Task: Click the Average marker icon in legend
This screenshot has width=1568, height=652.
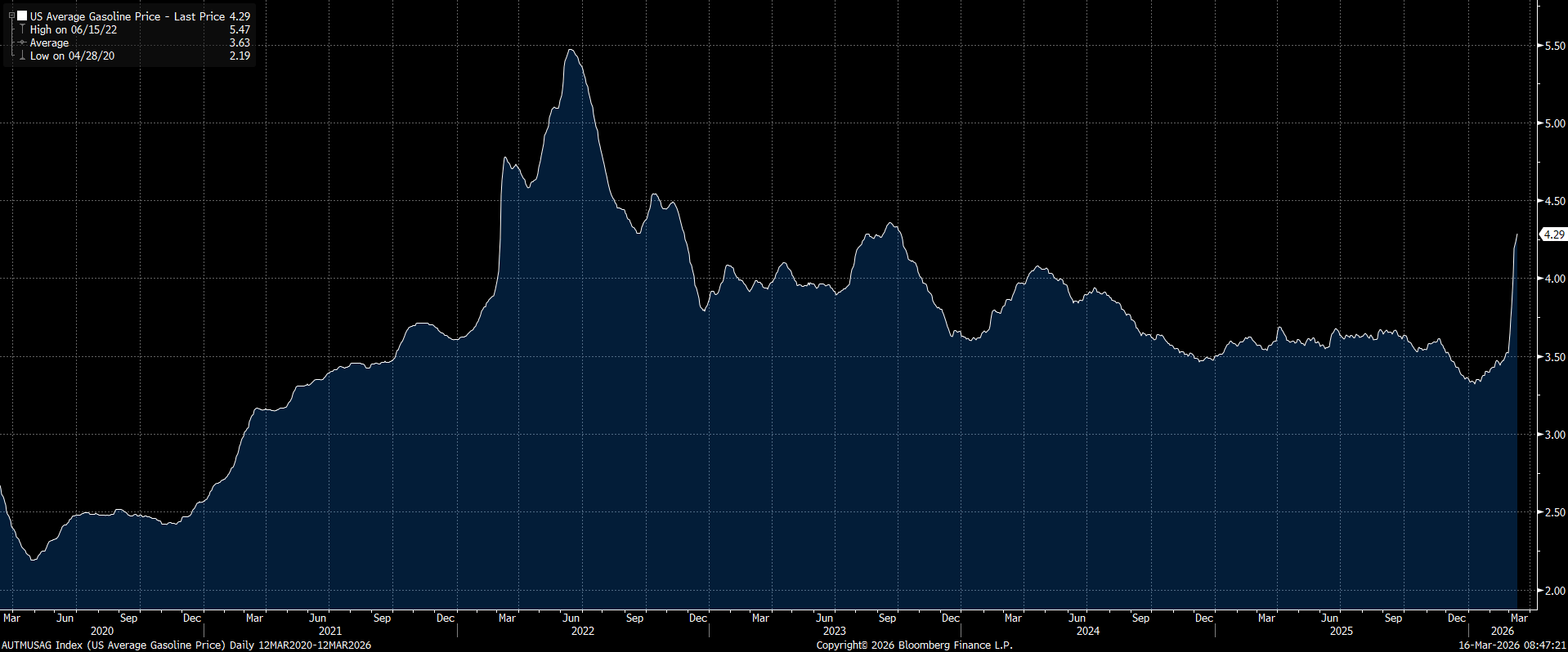Action: tap(22, 43)
